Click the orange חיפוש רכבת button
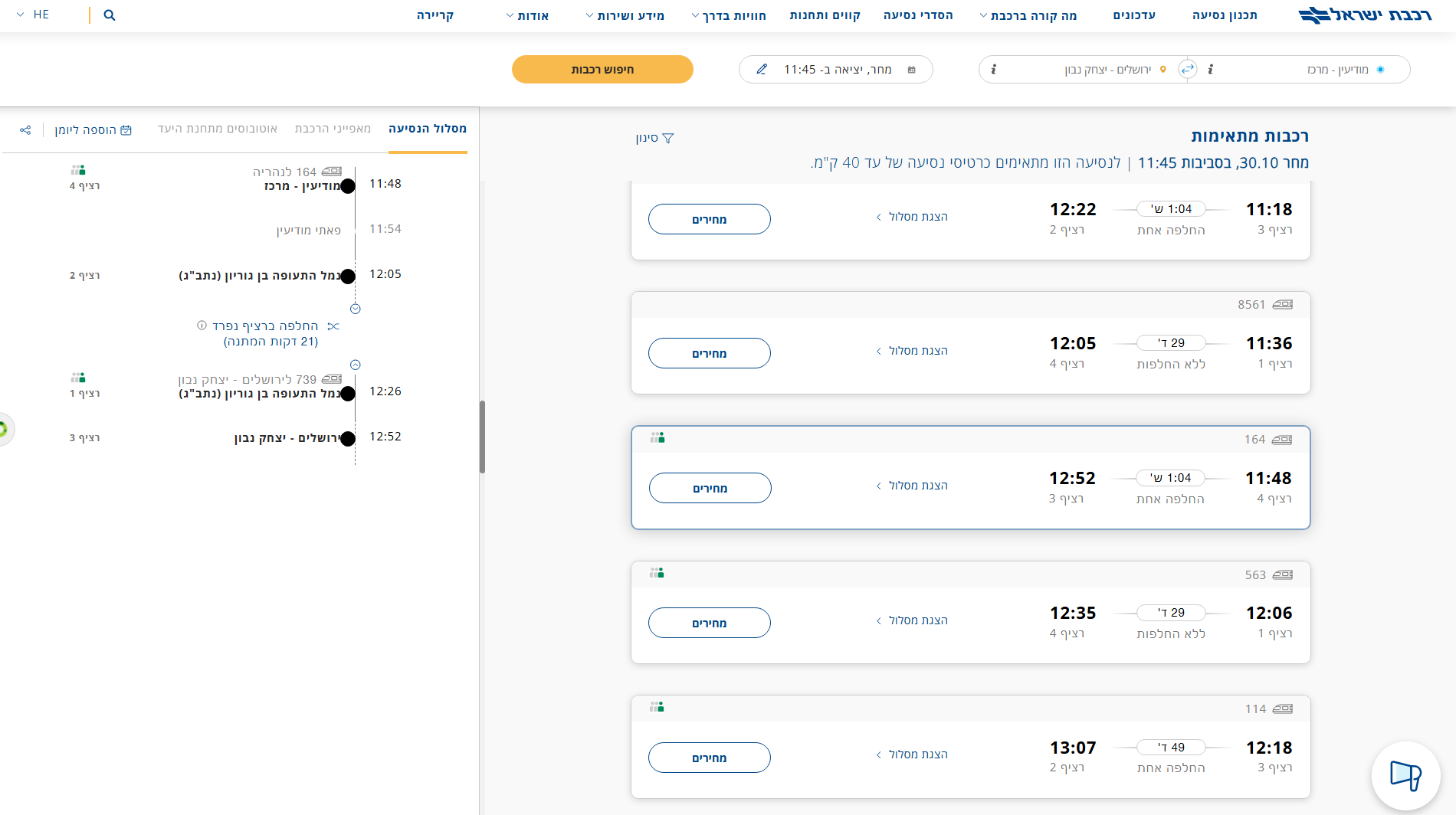The width and height of the screenshot is (1456, 815). (602, 69)
